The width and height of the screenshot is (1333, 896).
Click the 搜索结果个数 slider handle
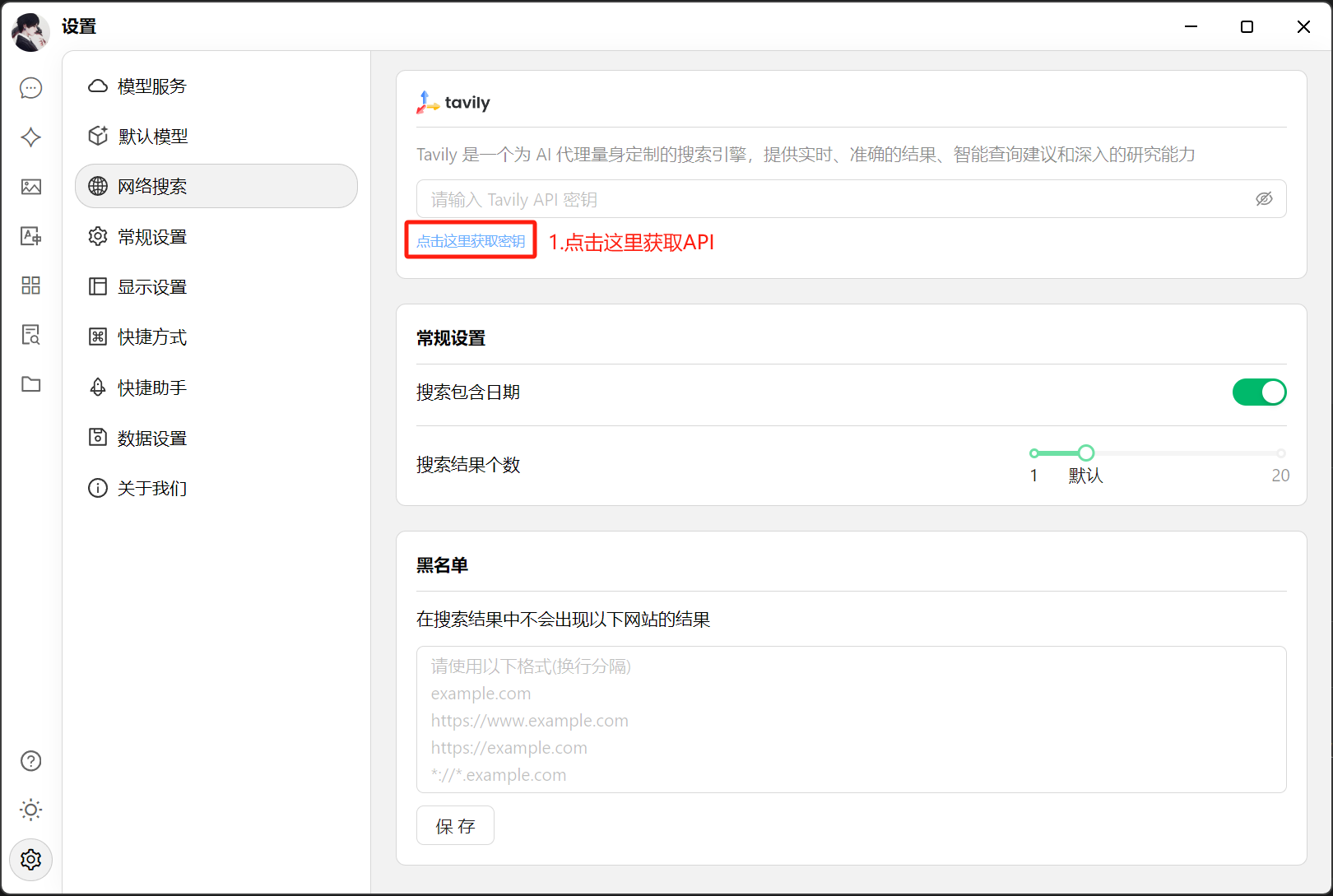[x=1086, y=453]
